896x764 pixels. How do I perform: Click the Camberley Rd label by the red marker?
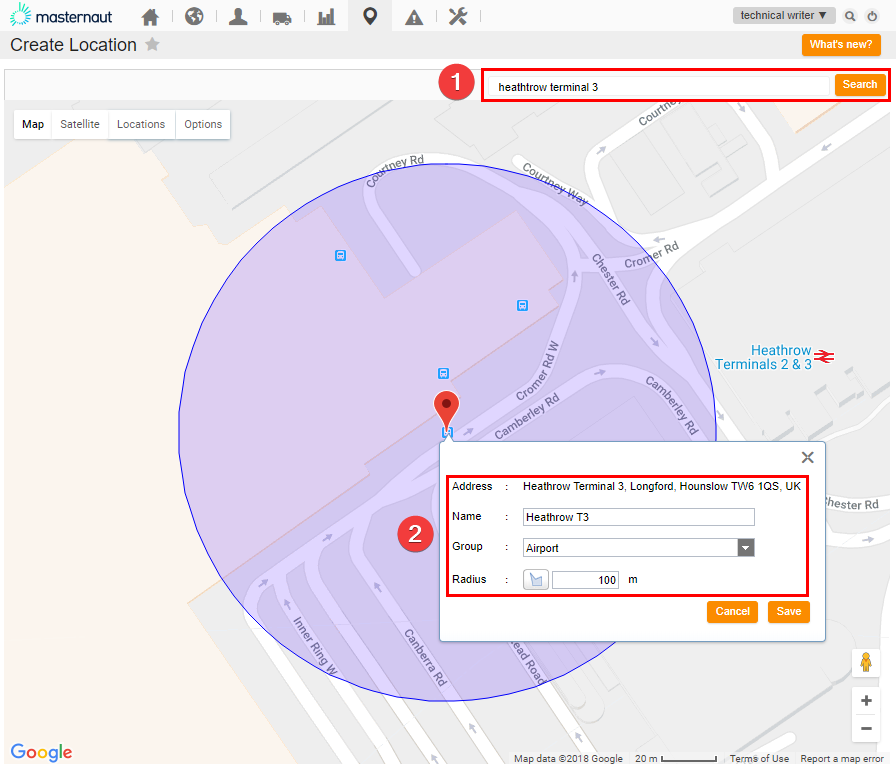pyautogui.click(x=527, y=417)
